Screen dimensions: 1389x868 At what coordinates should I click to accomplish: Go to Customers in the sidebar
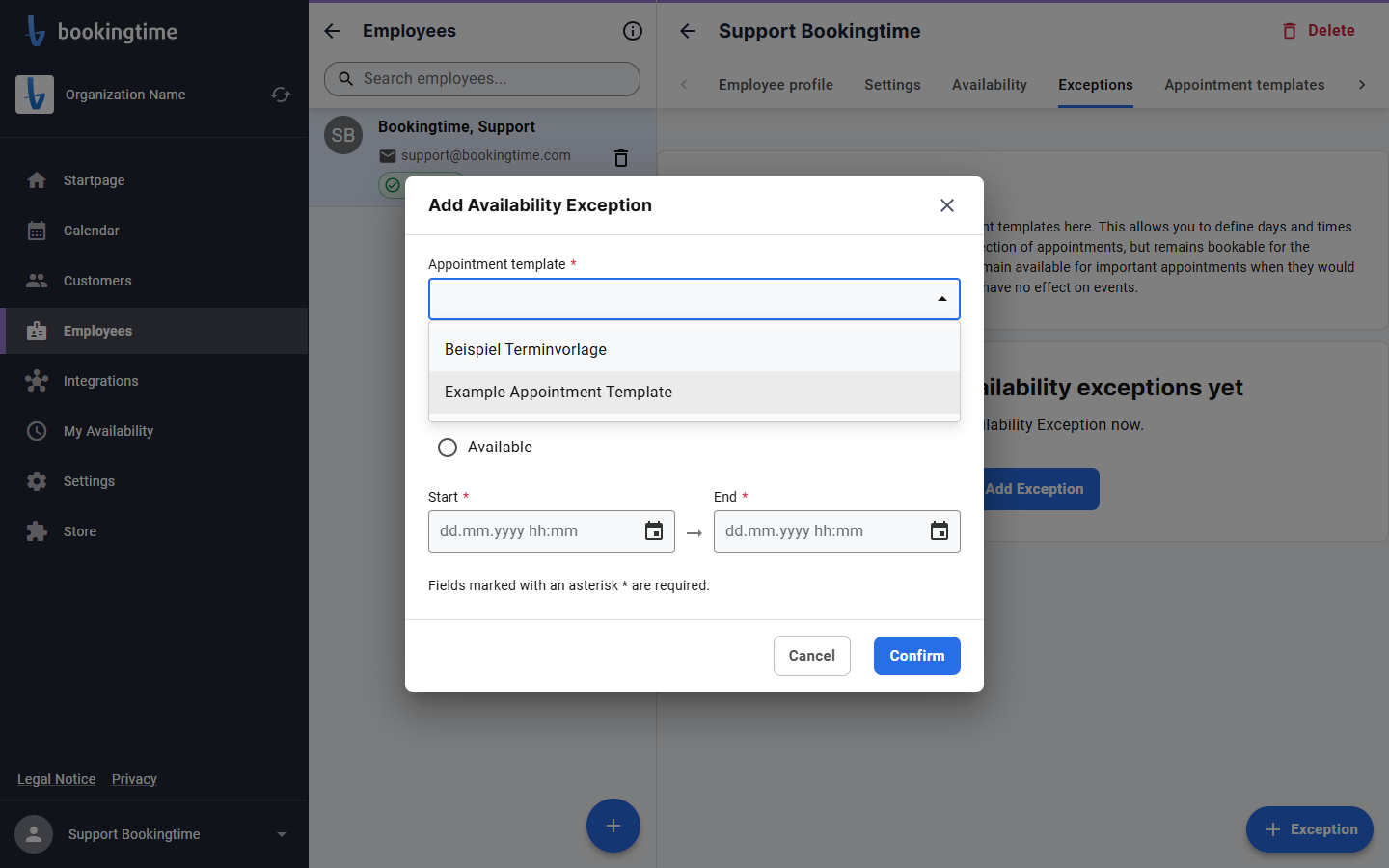[154, 281]
